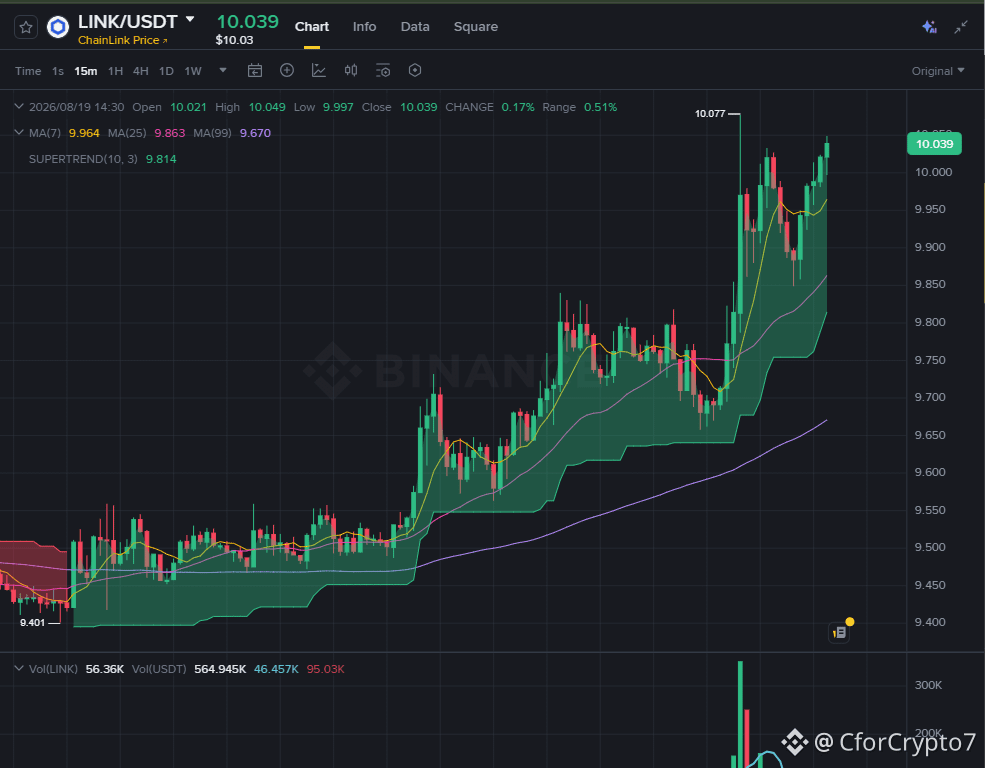This screenshot has width=985, height=768.
Task: Collapse the Vol(LINK) indicator chevron
Action: click(x=19, y=669)
